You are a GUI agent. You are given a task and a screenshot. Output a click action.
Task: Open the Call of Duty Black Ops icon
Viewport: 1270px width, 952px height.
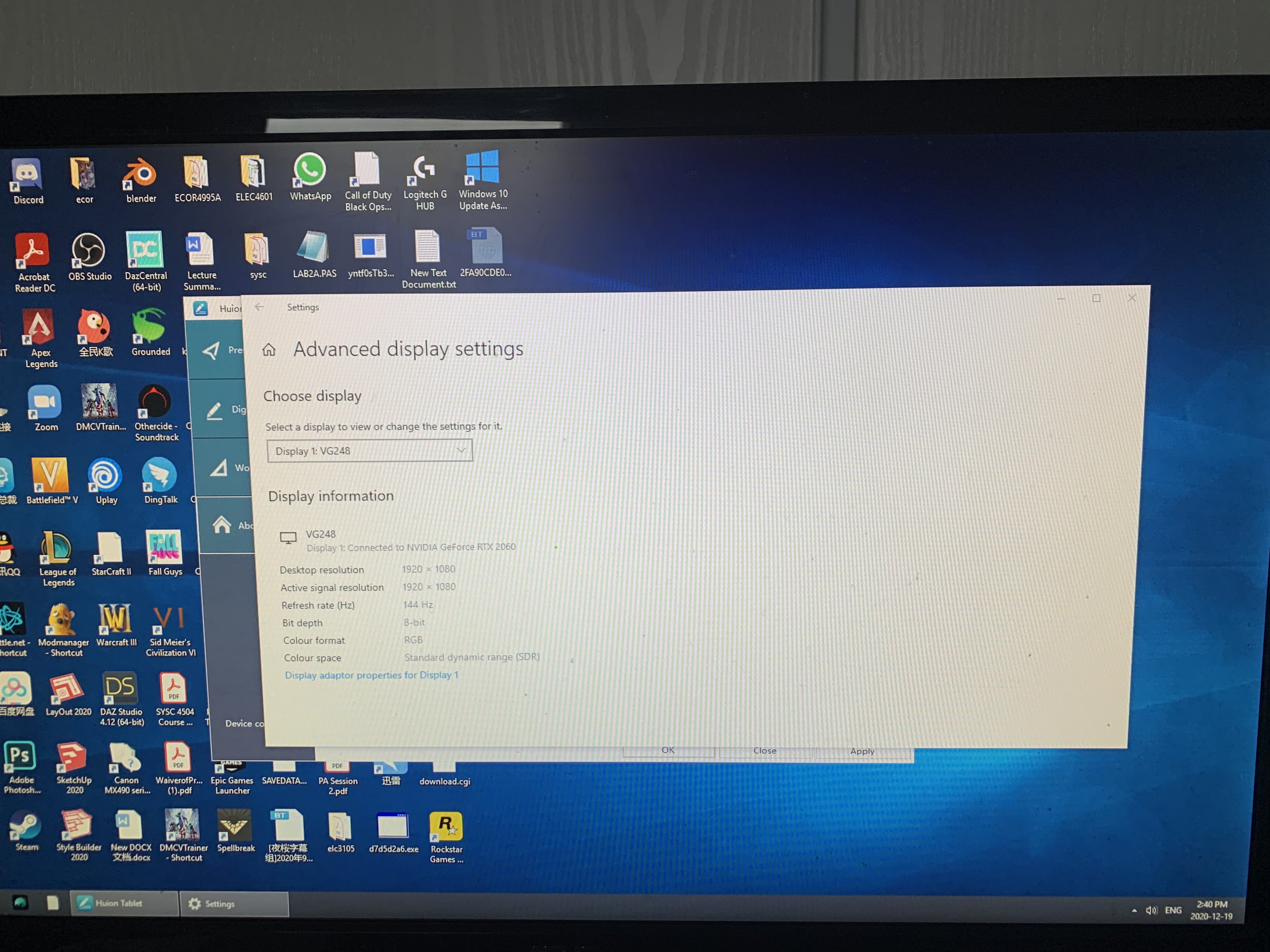[367, 182]
